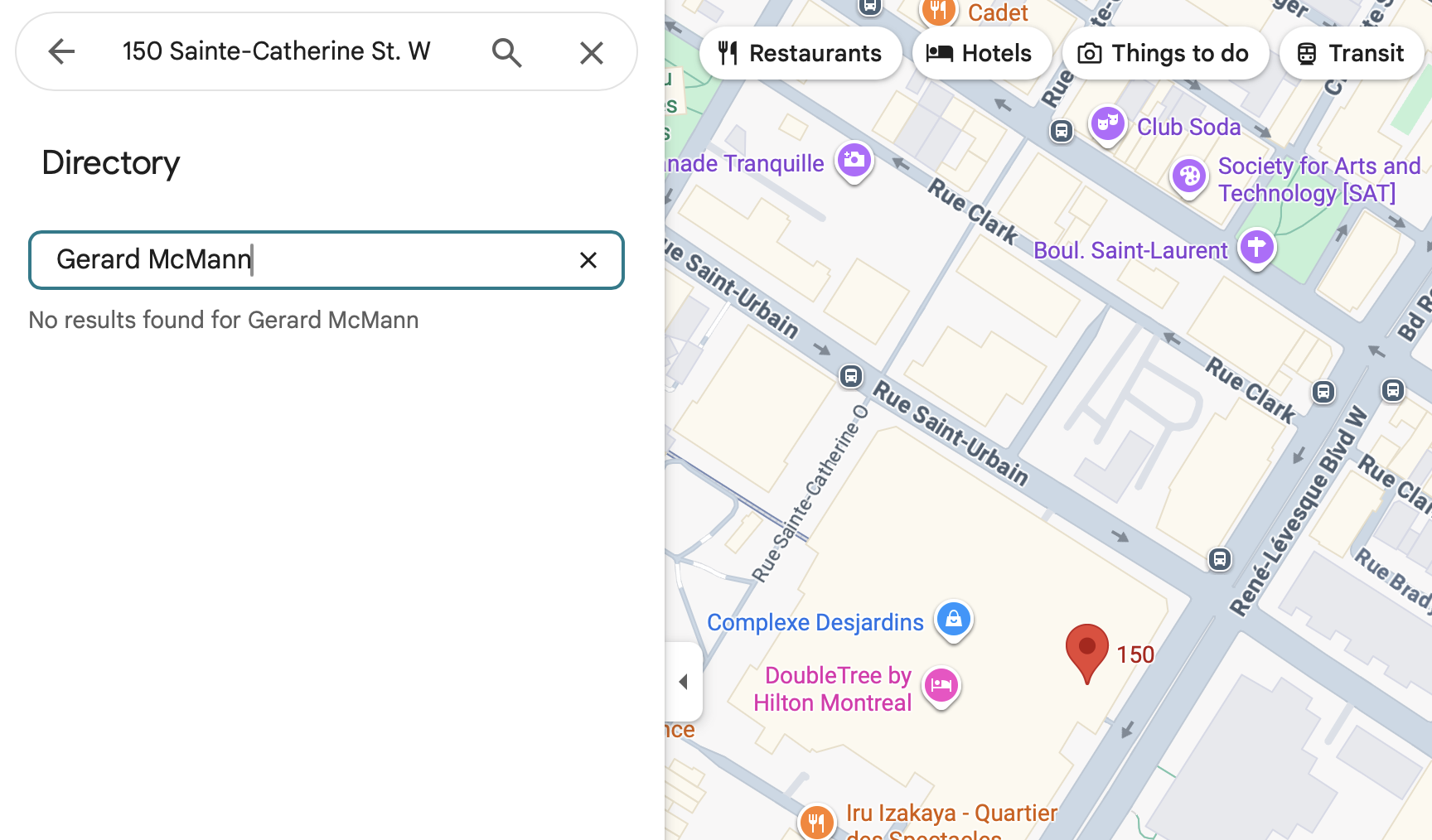This screenshot has width=1432, height=840.
Task: Select the "Boul. Saint-Laurent" place label
Action: click(x=1130, y=250)
